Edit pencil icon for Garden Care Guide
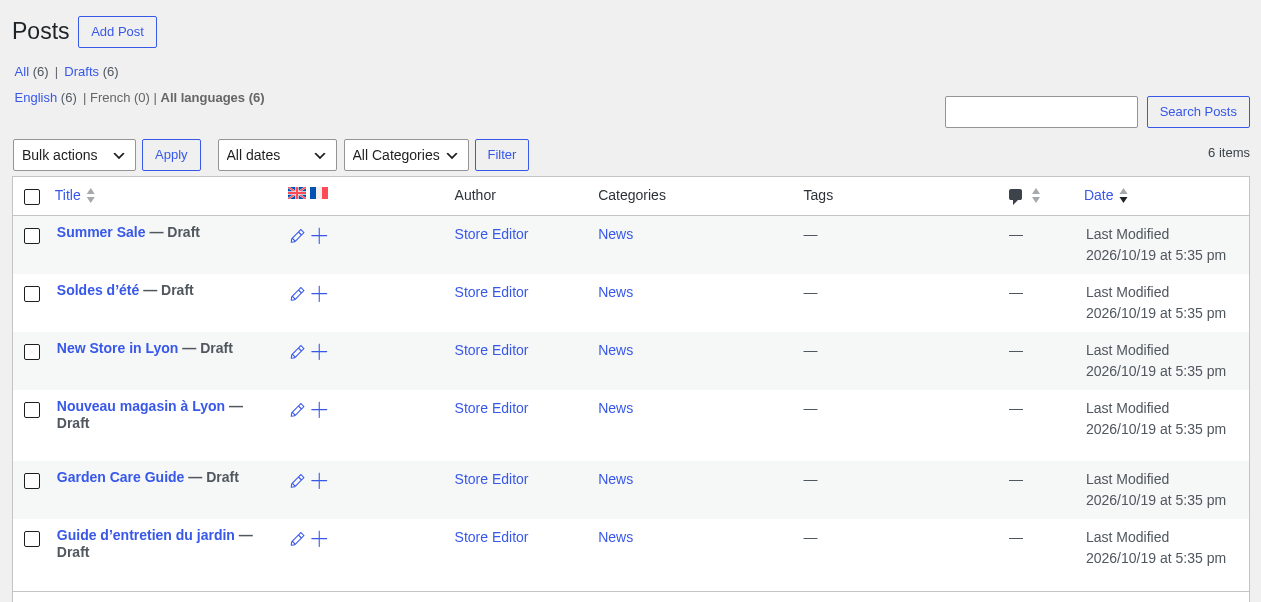Screen dimensions: 1261x602 [x=297, y=481]
